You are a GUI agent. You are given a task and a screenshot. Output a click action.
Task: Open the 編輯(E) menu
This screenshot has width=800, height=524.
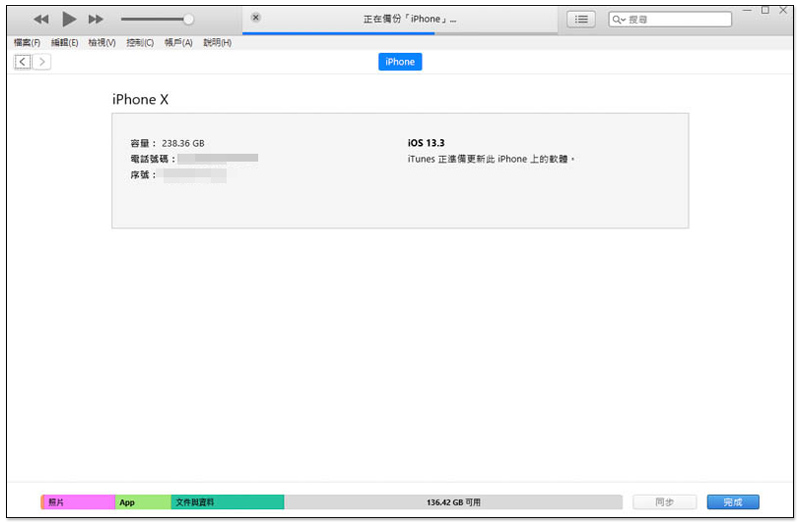click(65, 43)
